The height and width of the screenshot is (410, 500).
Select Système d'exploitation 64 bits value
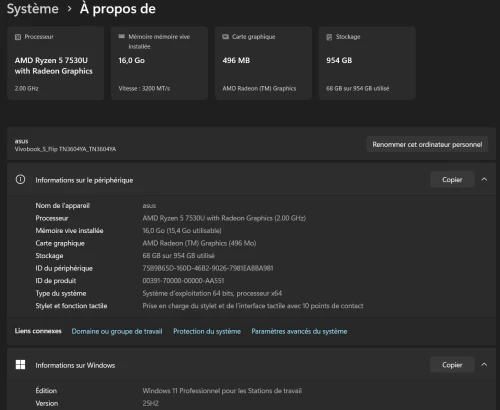(x=212, y=293)
